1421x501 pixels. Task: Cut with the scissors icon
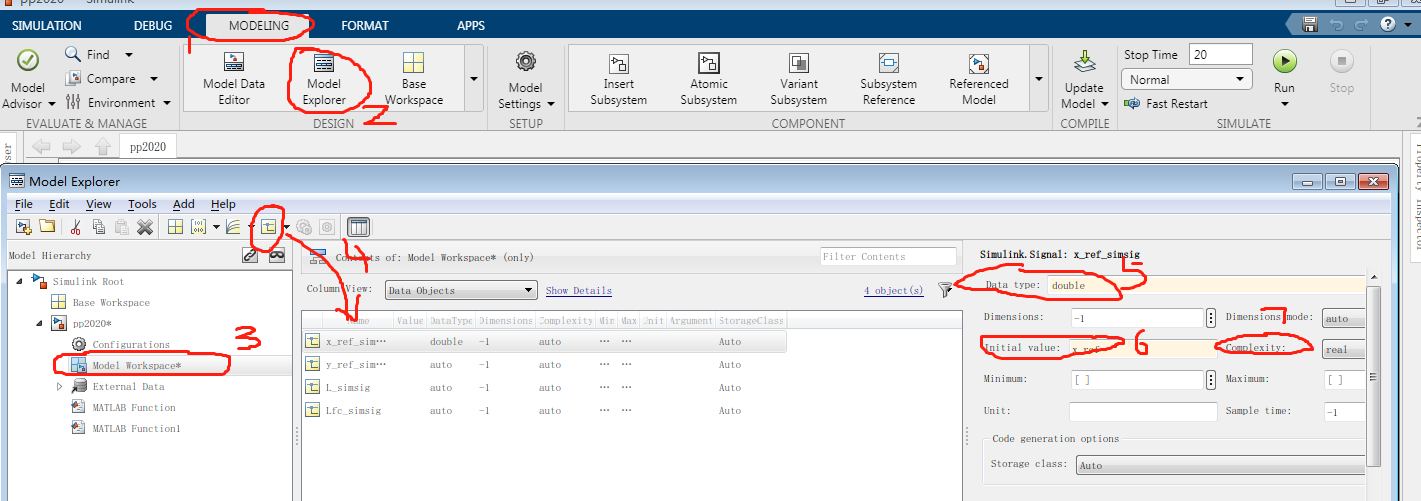[76, 227]
